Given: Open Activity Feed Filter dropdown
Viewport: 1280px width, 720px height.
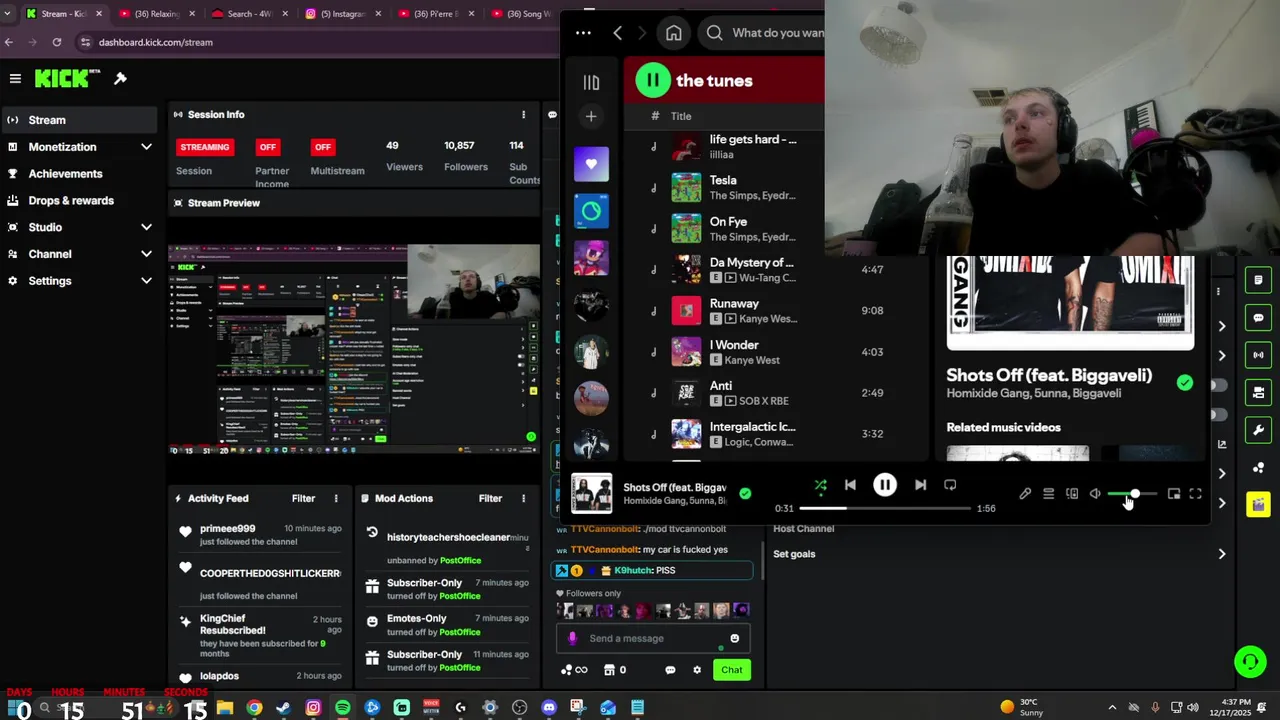Looking at the screenshot, I should [x=303, y=498].
